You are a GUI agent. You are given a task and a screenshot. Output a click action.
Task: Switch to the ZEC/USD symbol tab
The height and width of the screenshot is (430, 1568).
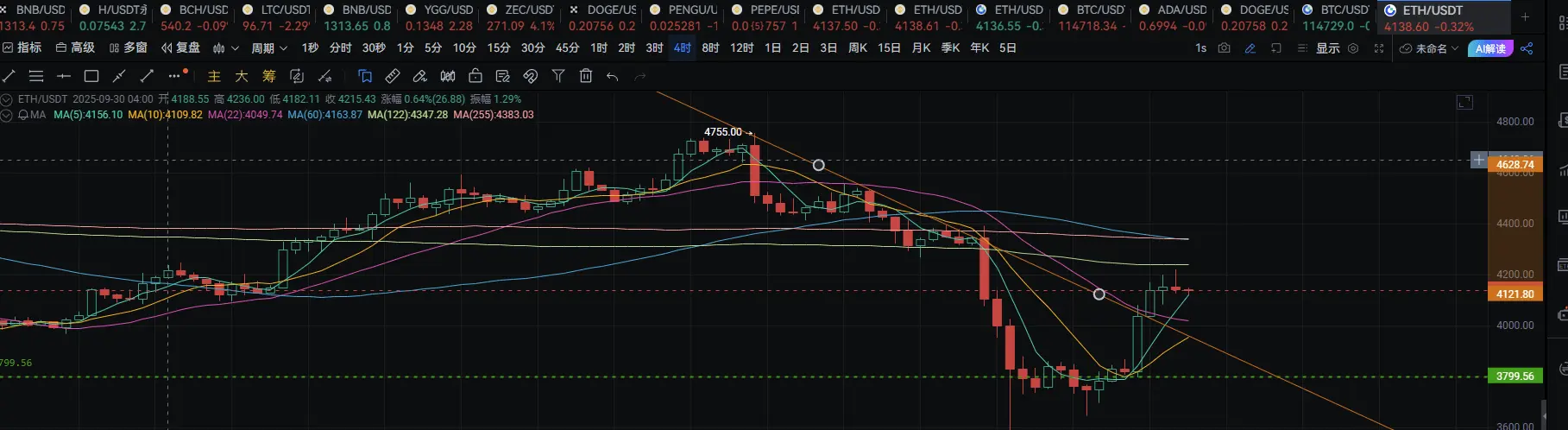(520, 17)
